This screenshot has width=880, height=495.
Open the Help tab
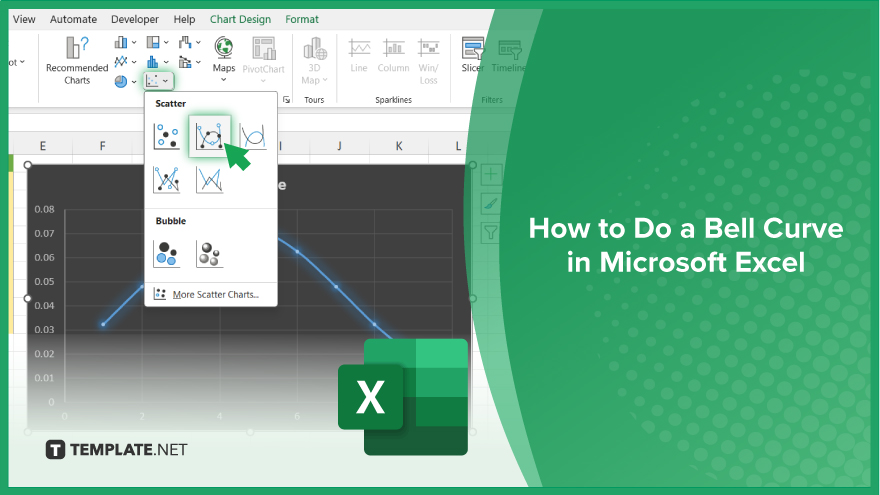[x=184, y=19]
